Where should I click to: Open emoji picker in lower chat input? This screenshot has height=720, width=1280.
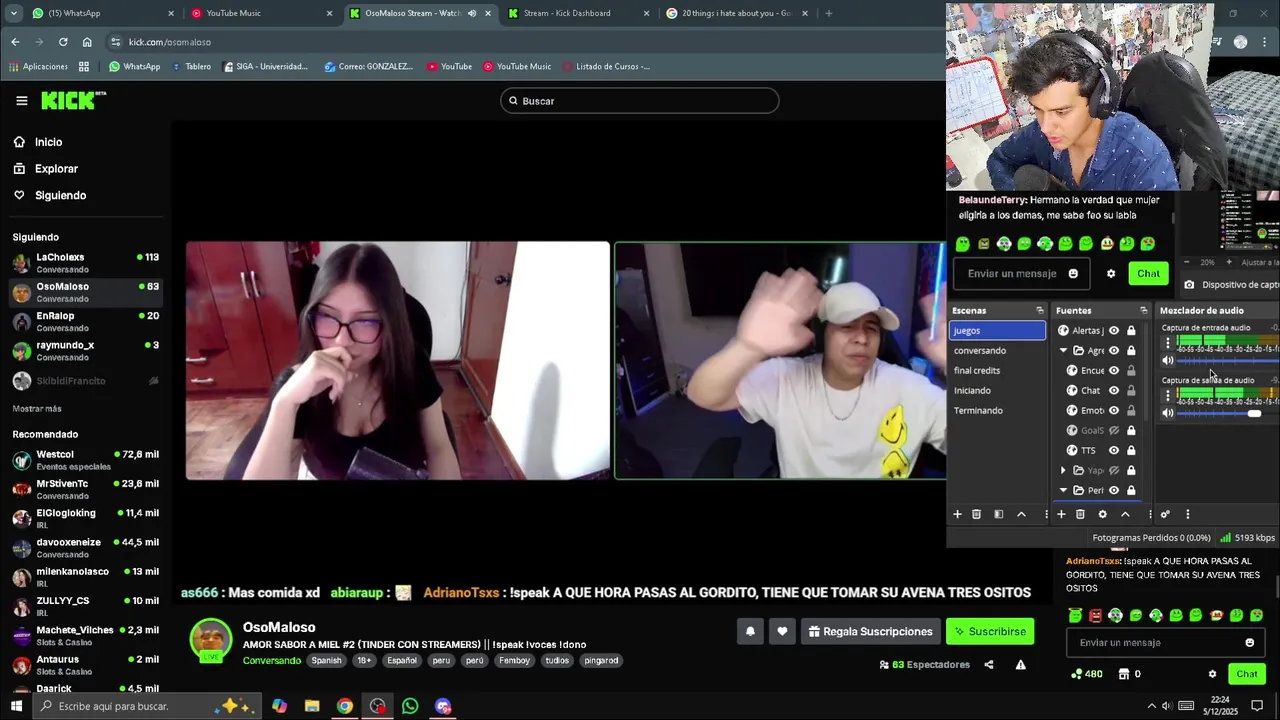pyautogui.click(x=1249, y=642)
